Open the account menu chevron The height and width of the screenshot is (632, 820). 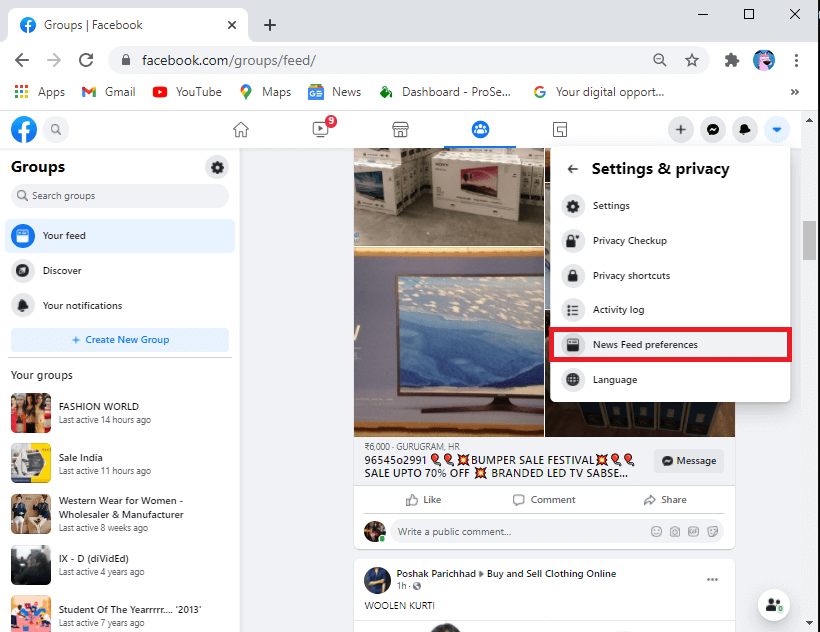[777, 129]
